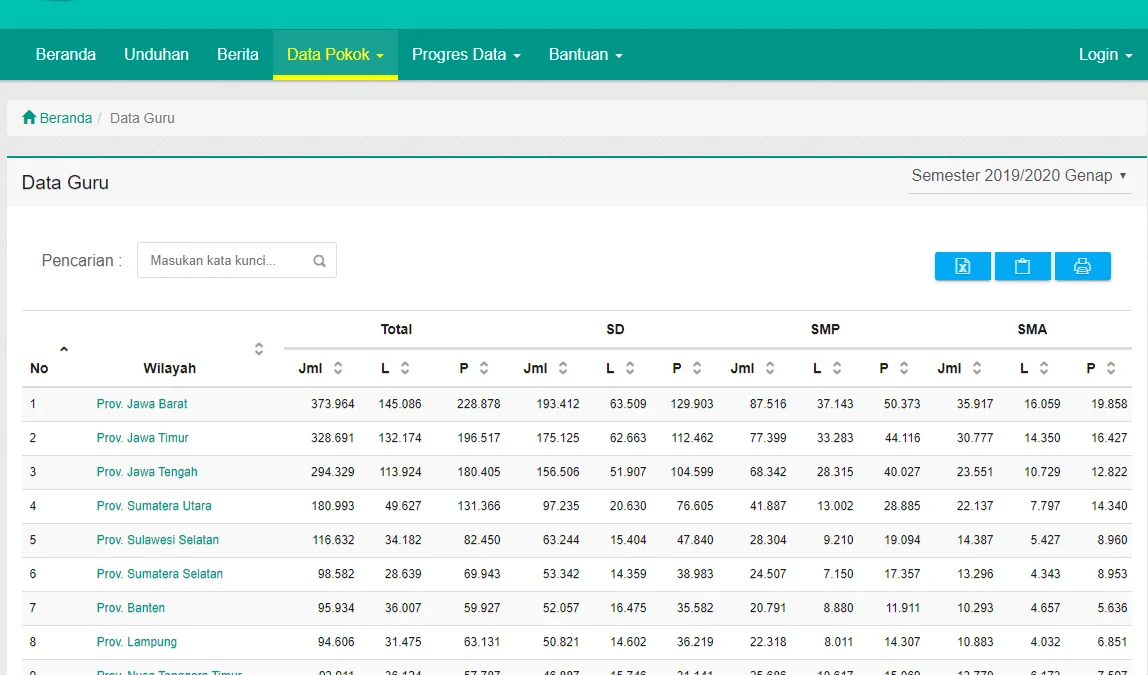
Task: Sort by SD Jml column
Action: pos(563,368)
